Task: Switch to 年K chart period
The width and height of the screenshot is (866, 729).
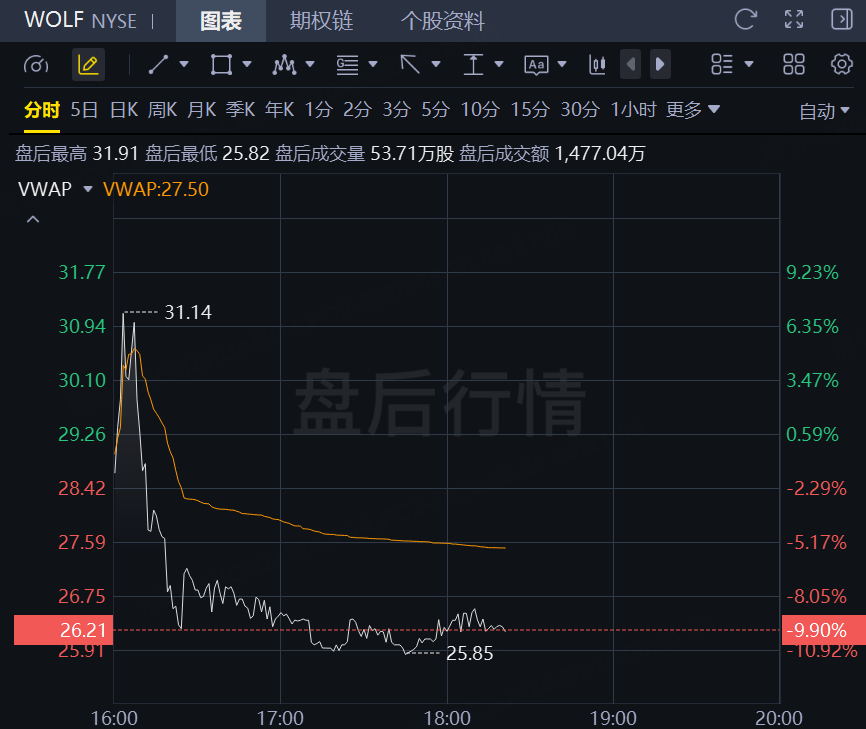Action: coord(279,109)
